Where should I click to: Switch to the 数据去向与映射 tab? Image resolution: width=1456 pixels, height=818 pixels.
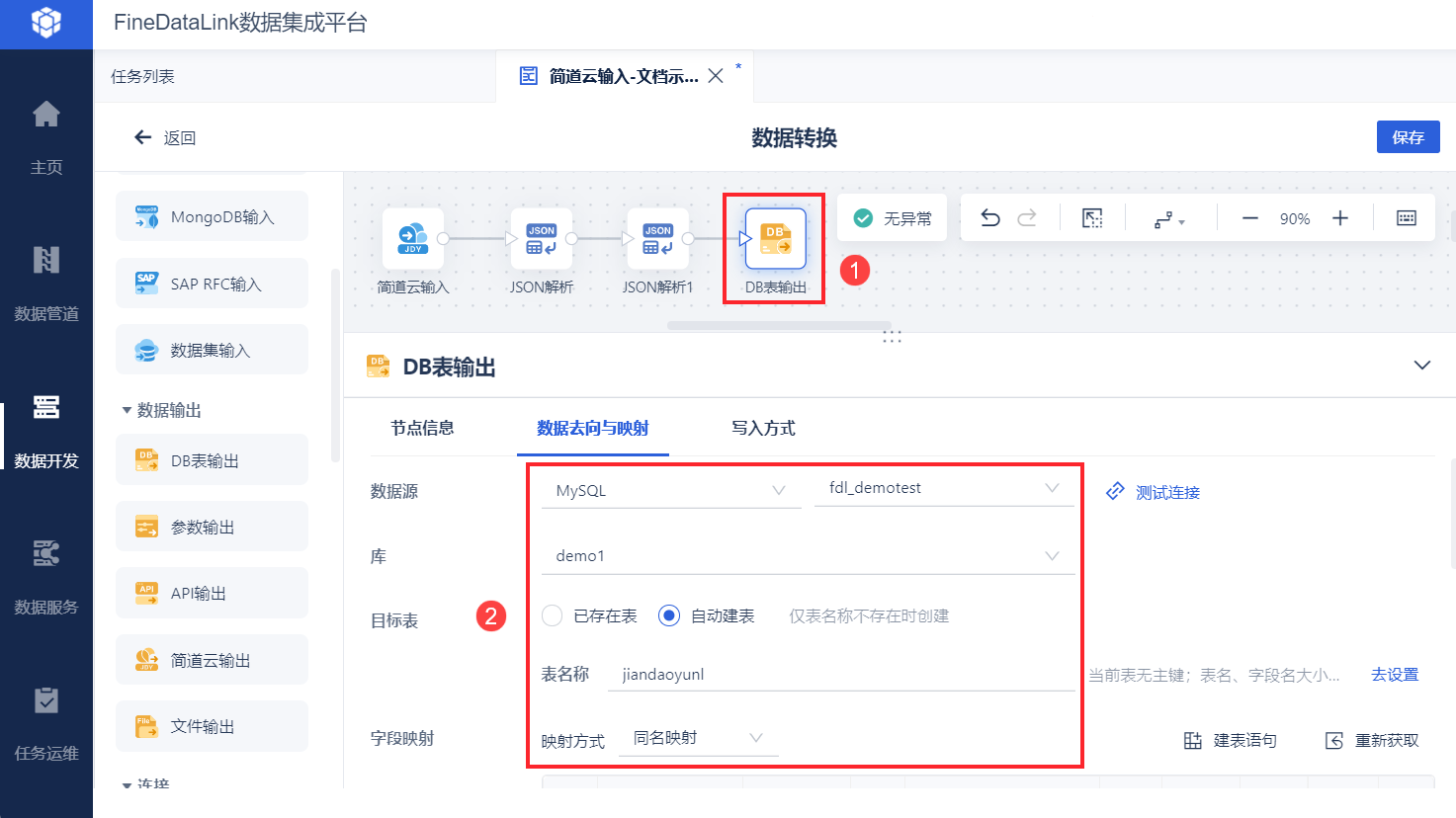pyautogui.click(x=593, y=428)
